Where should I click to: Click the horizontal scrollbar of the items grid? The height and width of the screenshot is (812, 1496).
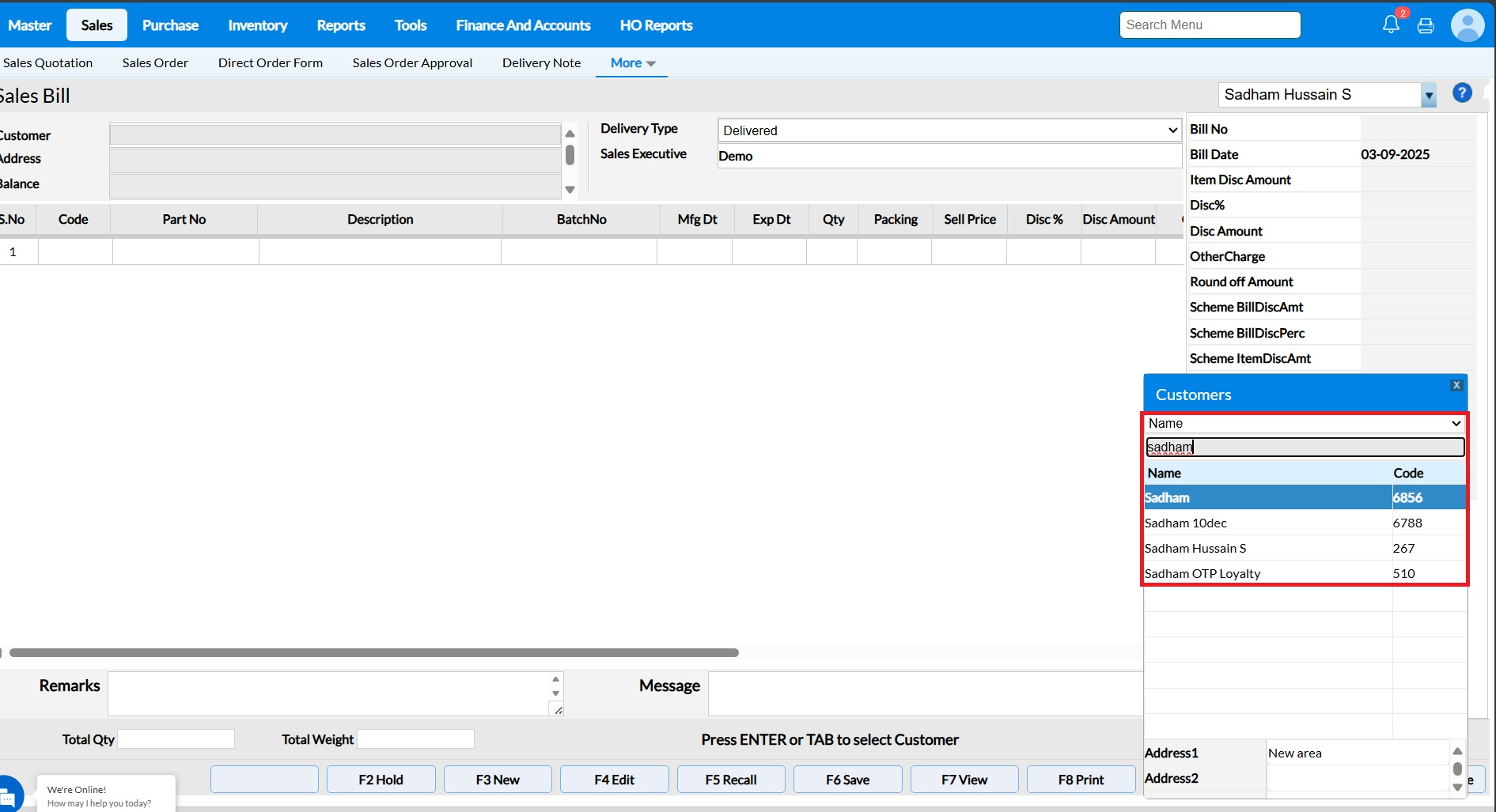pyautogui.click(x=374, y=653)
